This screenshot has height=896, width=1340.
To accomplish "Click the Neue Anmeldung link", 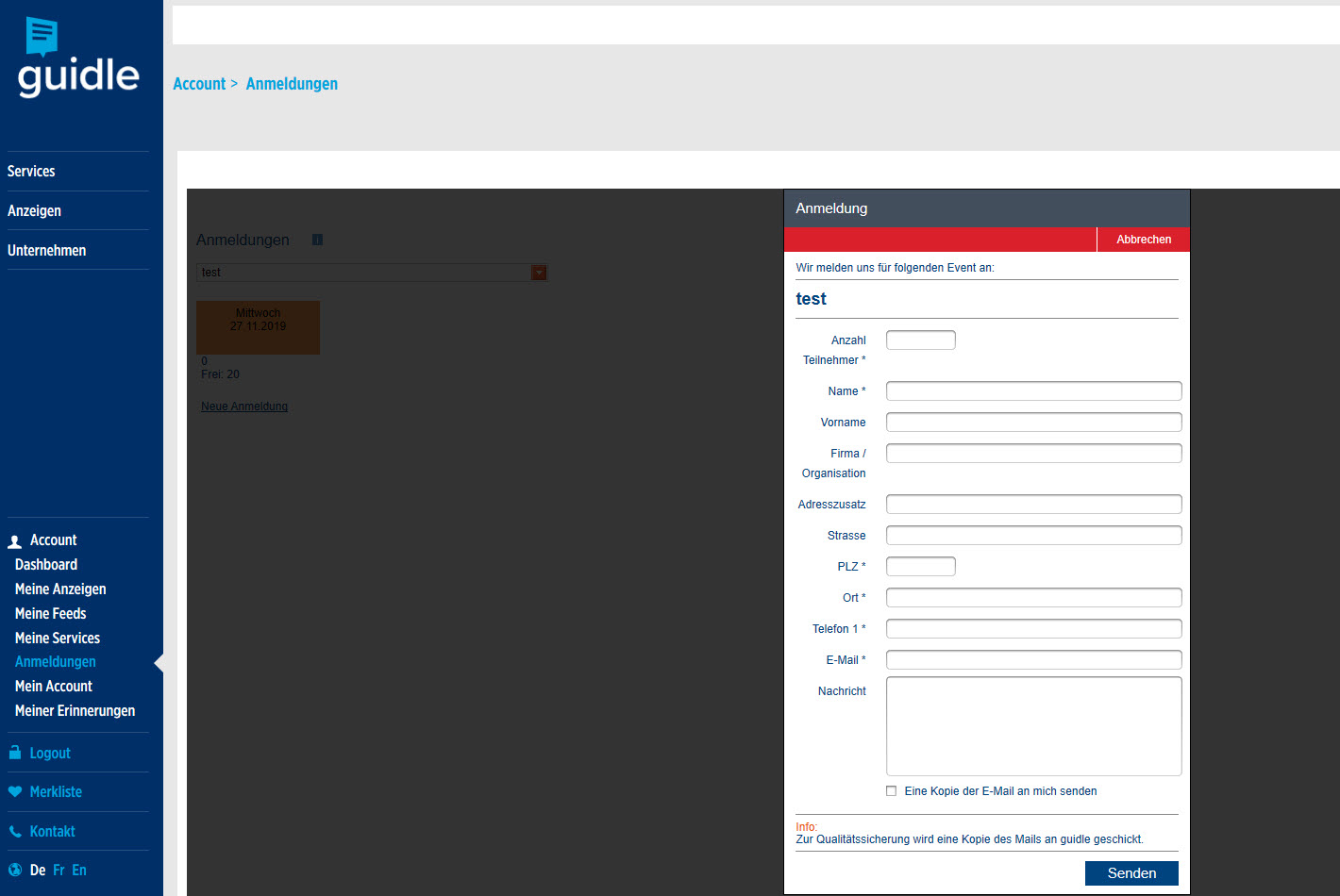I will [x=244, y=407].
